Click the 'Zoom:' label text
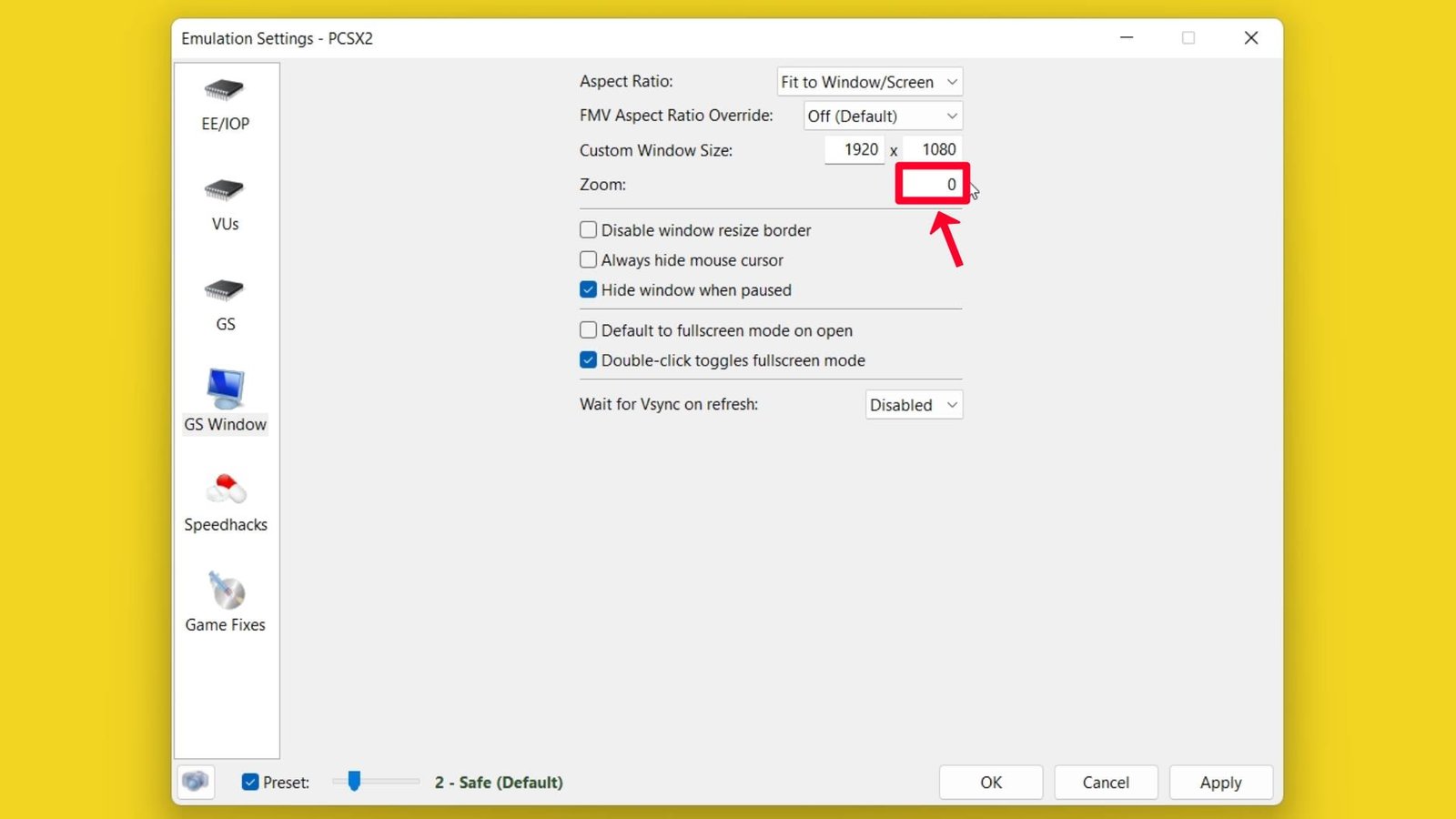Image resolution: width=1456 pixels, height=819 pixels. (602, 185)
